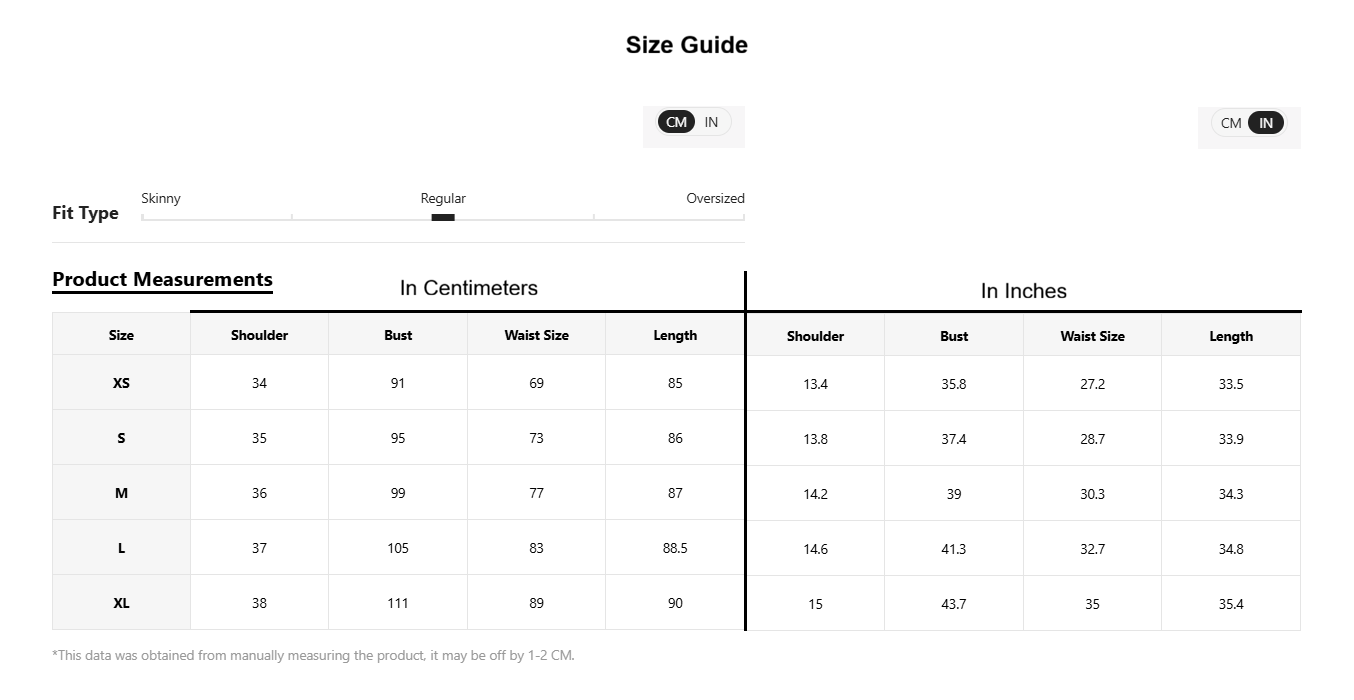The height and width of the screenshot is (700, 1354).
Task: Select CM on the right unit toggle
Action: [x=1231, y=123]
